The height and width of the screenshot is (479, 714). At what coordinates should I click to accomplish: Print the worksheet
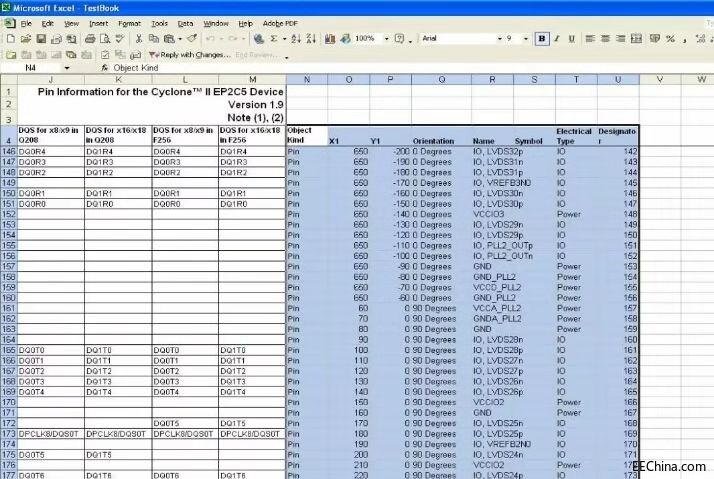pos(90,39)
